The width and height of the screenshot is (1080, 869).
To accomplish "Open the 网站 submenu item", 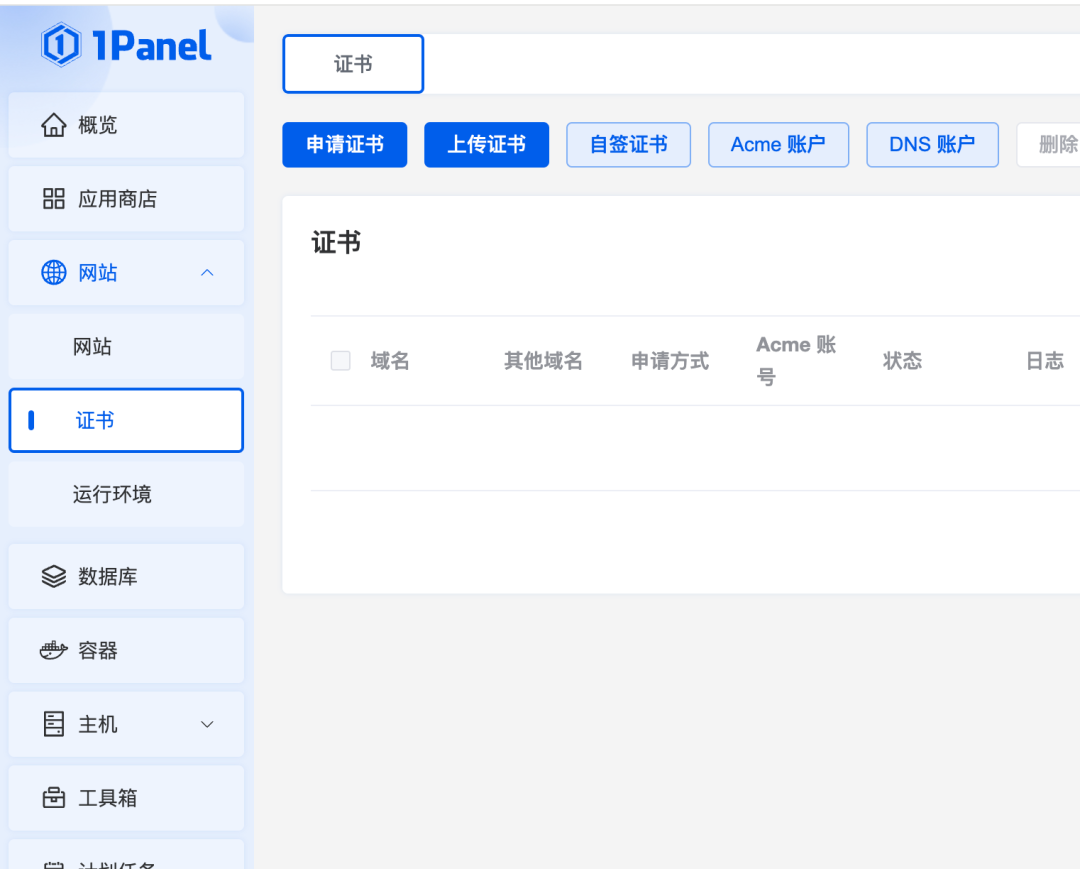I will tap(93, 347).
